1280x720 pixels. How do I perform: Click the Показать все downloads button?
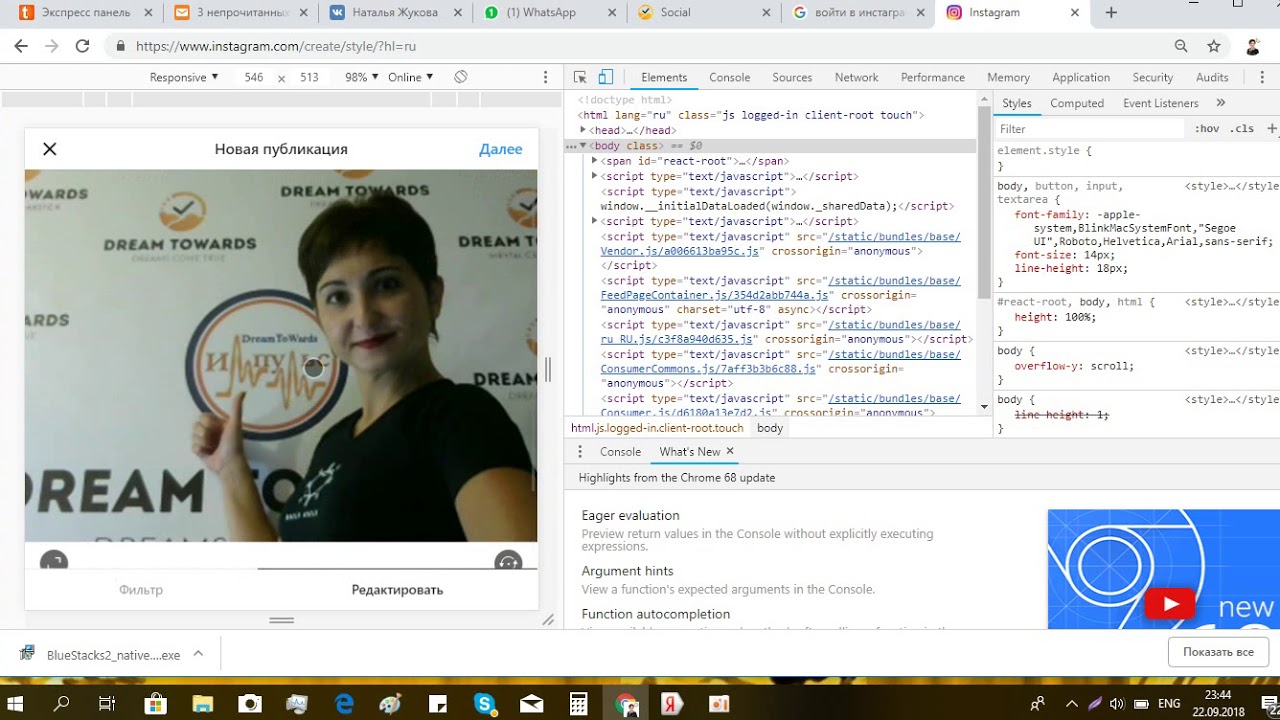(1218, 652)
